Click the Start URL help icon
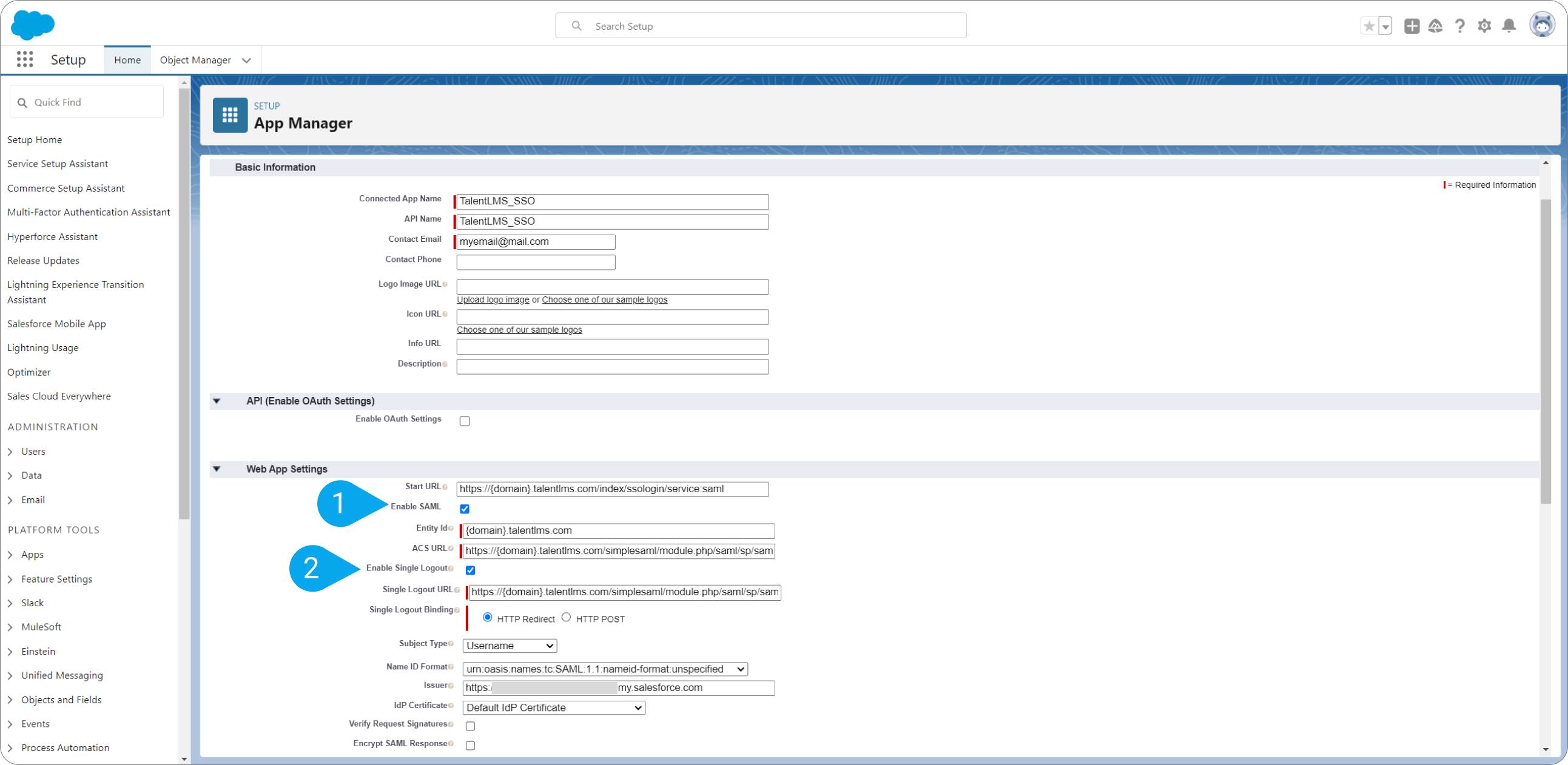Viewport: 1568px width, 765px height. click(x=445, y=487)
